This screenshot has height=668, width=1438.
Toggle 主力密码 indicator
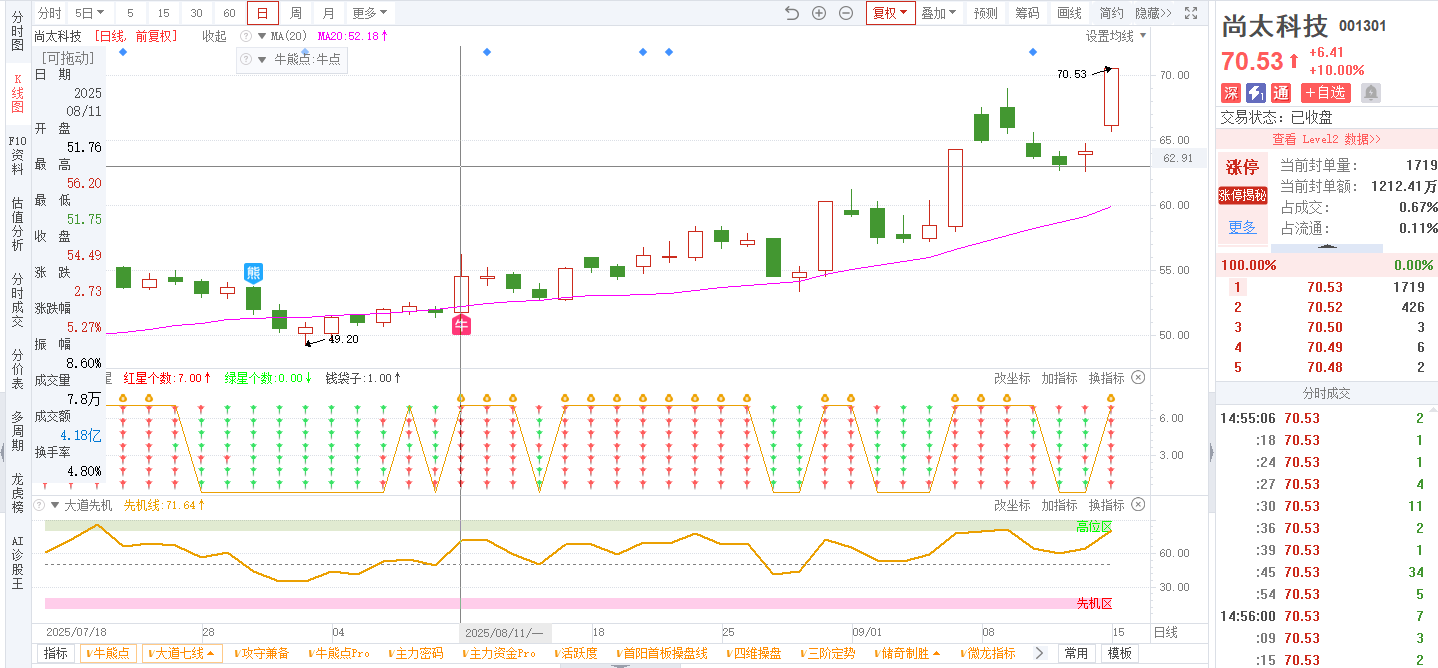click(x=414, y=653)
